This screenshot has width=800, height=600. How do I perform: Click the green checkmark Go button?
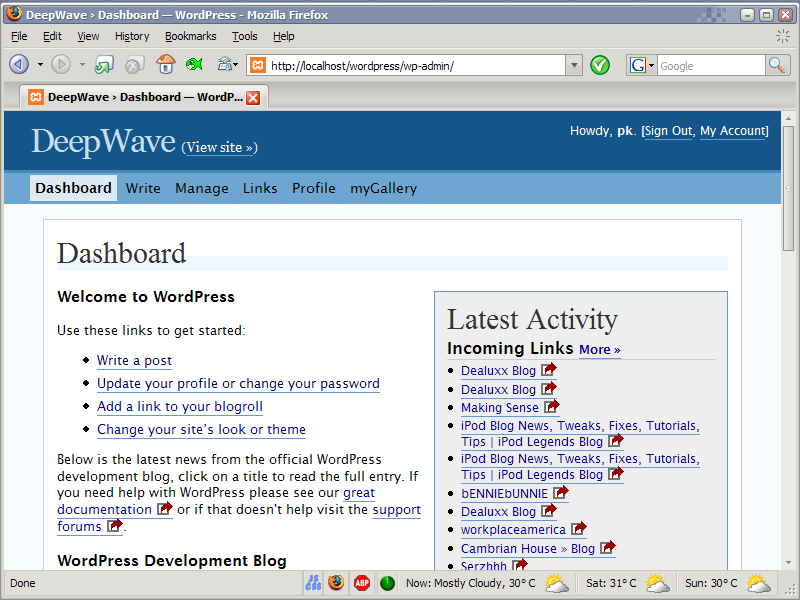(x=600, y=65)
